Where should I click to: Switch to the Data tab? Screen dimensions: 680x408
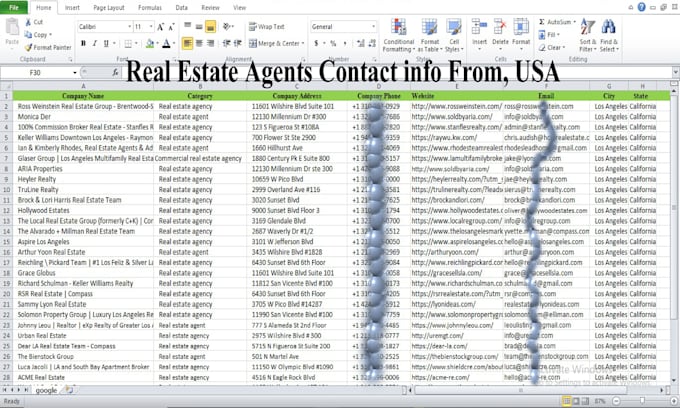coord(182,8)
